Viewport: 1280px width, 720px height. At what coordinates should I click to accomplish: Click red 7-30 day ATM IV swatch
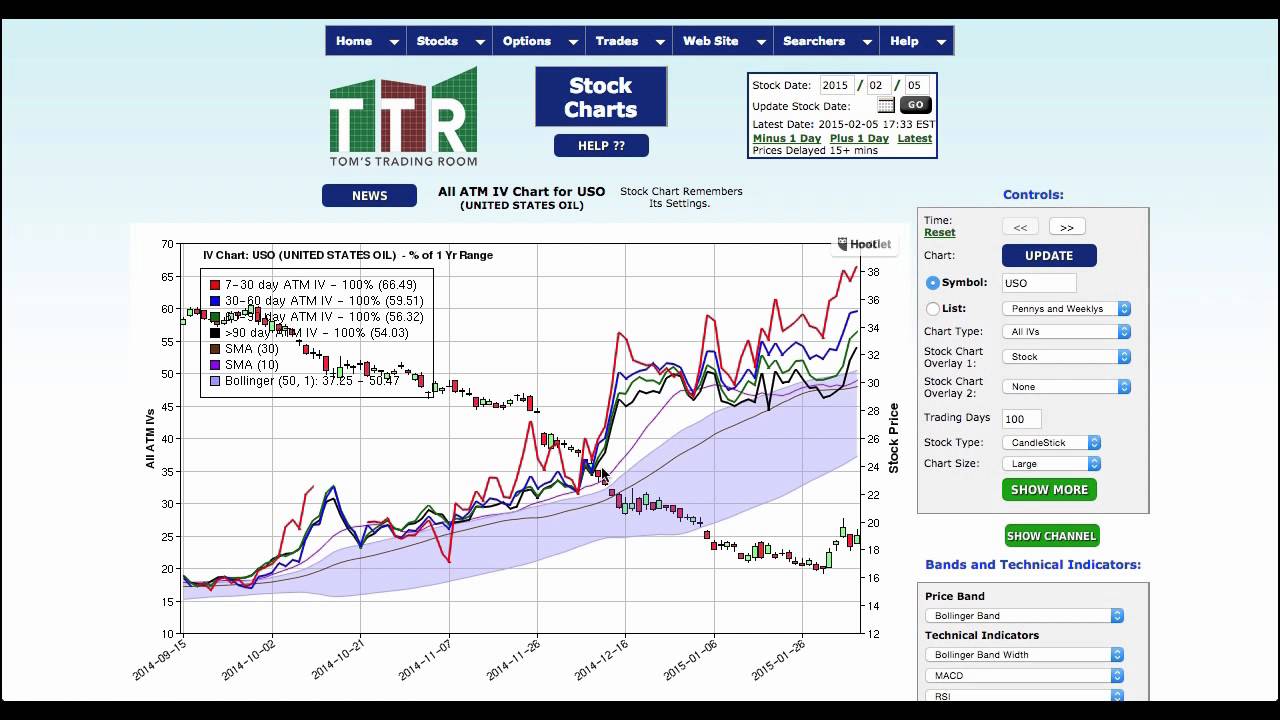pyautogui.click(x=215, y=285)
